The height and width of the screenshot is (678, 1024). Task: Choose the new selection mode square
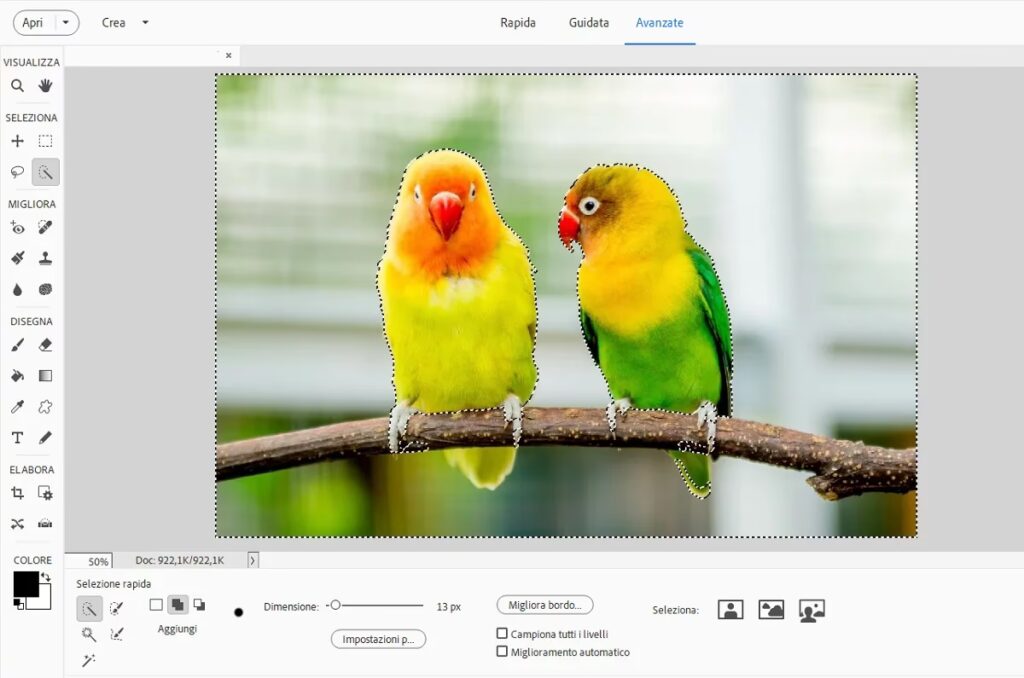pyautogui.click(x=156, y=605)
